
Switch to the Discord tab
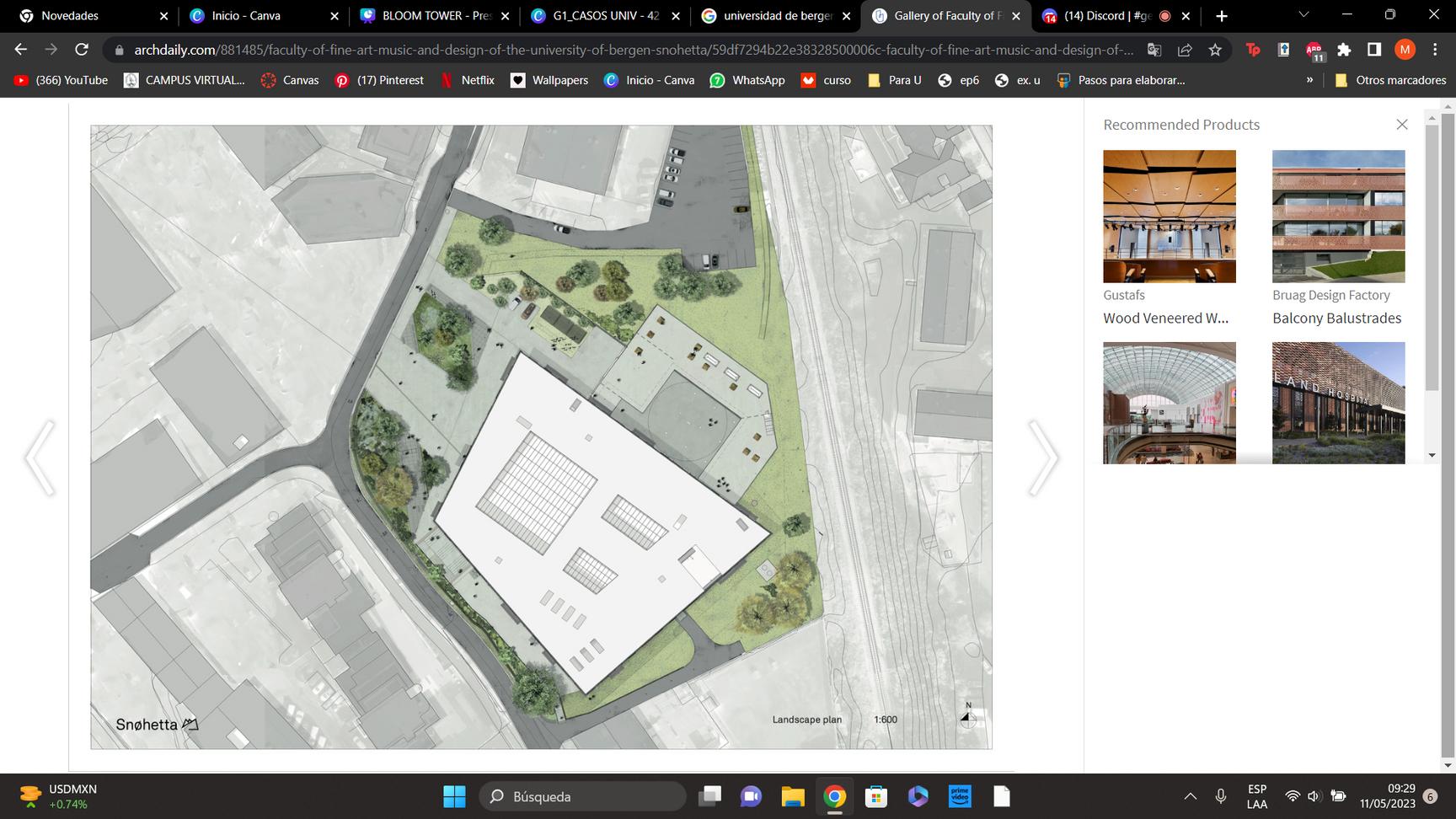(x=1117, y=16)
